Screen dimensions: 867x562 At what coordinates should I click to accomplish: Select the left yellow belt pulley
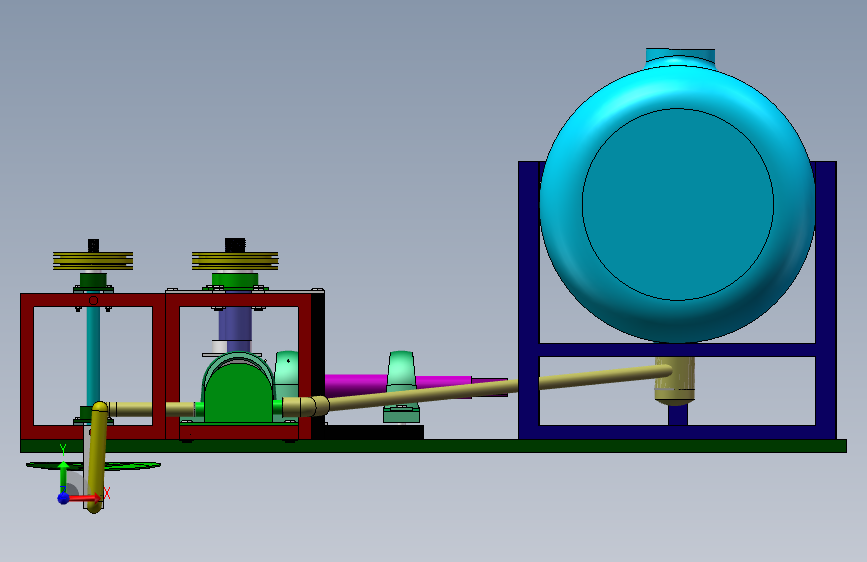93,261
